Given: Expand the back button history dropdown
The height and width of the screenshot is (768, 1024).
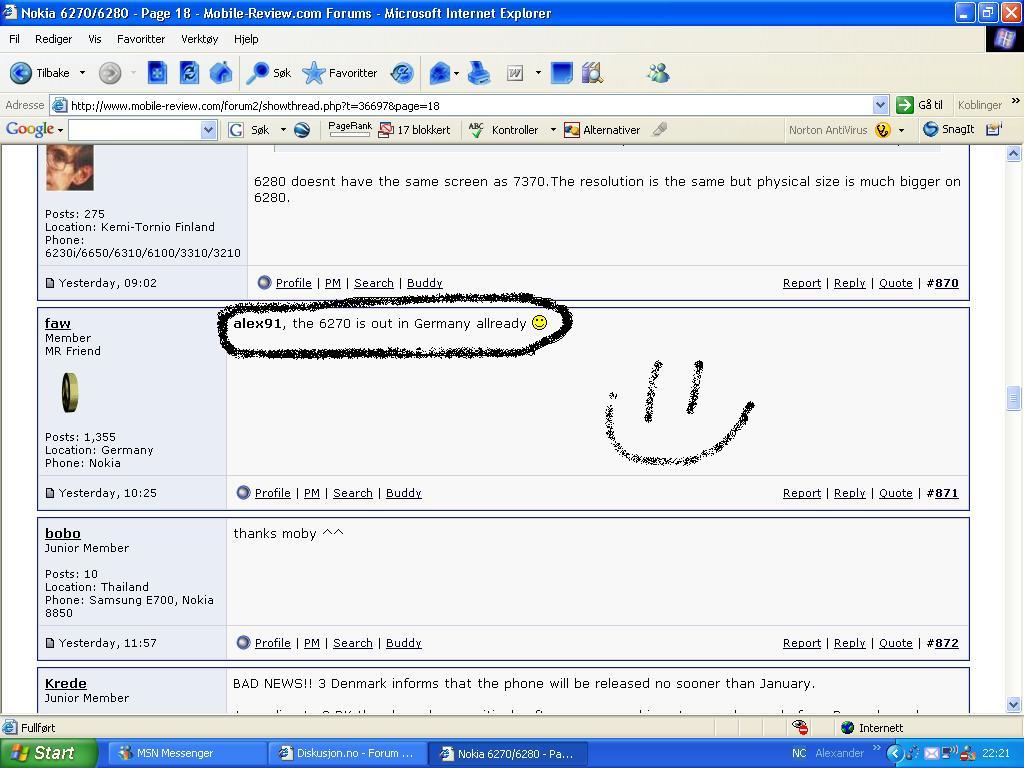Looking at the screenshot, I should [82, 73].
